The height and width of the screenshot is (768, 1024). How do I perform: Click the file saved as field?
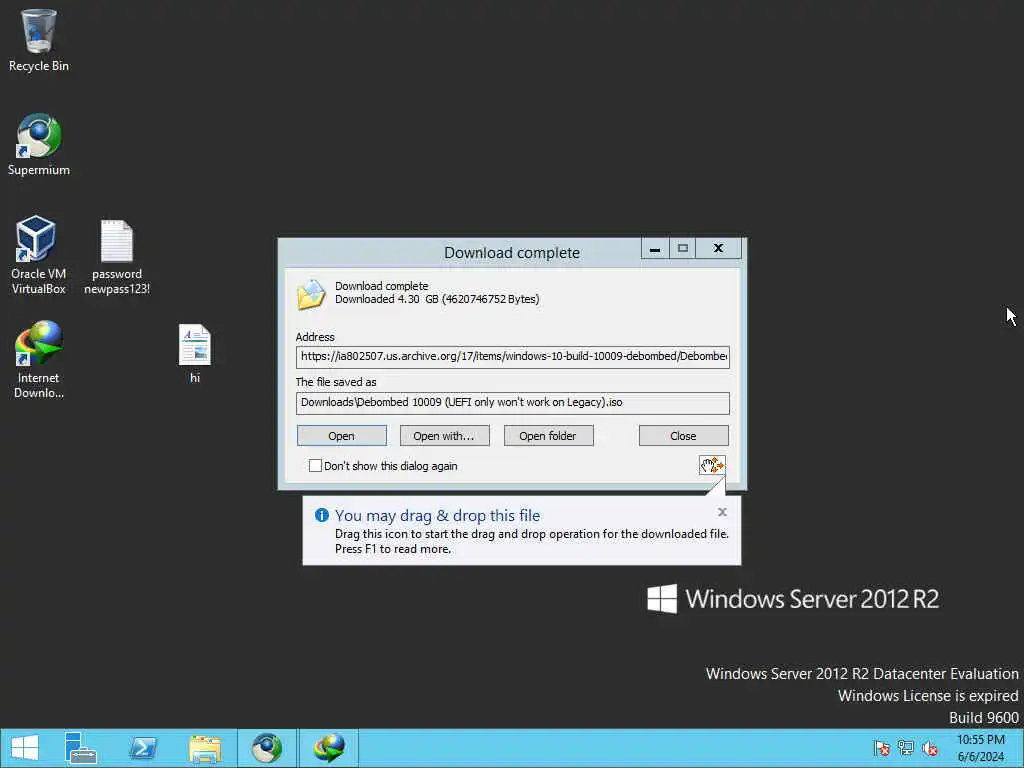click(513, 403)
